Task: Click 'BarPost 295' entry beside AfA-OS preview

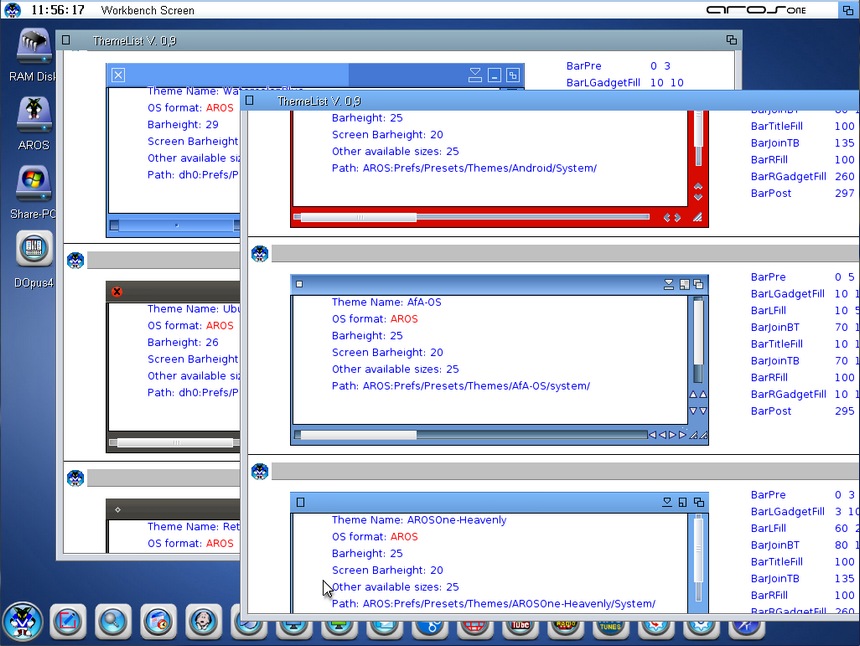Action: coord(802,411)
